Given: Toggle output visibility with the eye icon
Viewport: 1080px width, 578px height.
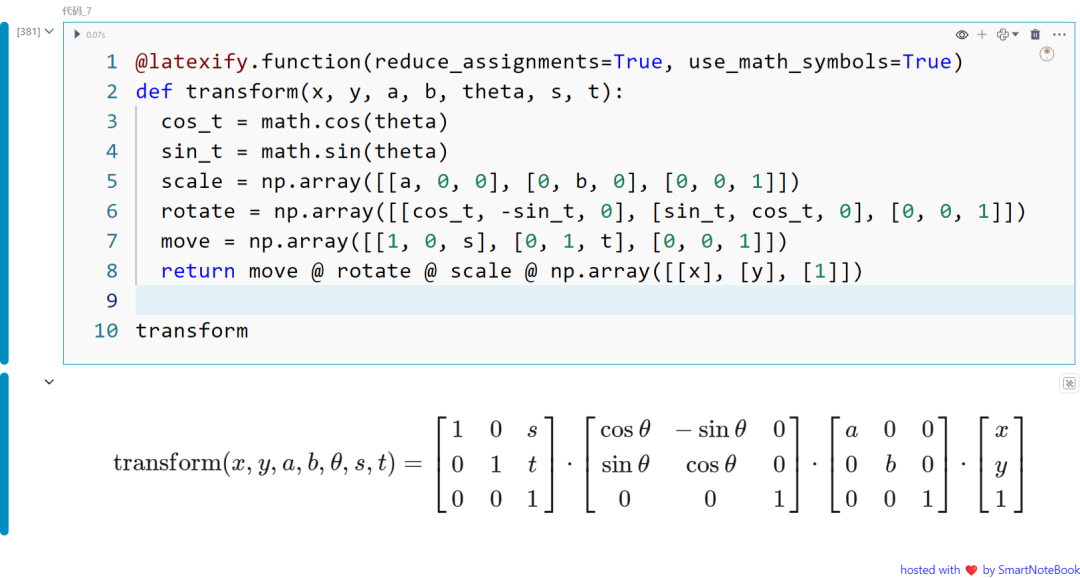Looking at the screenshot, I should point(961,33).
